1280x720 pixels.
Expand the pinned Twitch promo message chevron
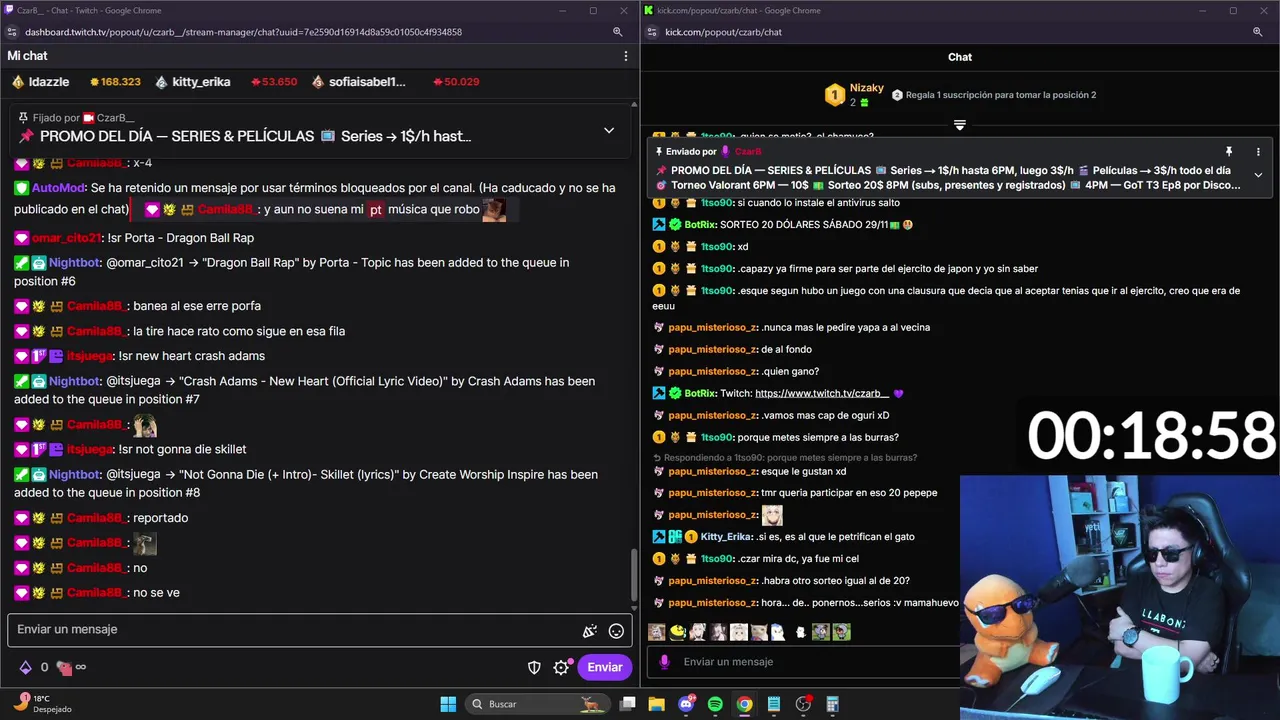pos(608,130)
